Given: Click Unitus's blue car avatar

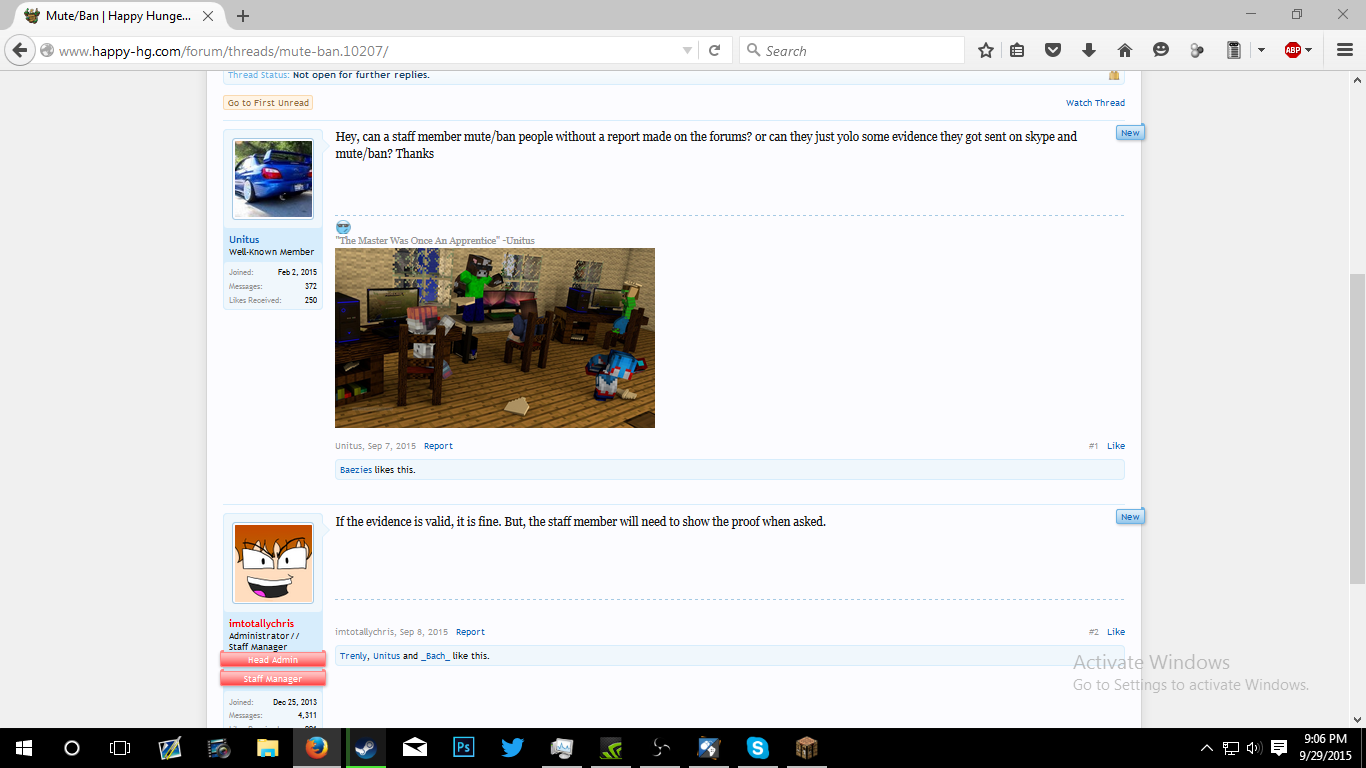Looking at the screenshot, I should (x=273, y=179).
